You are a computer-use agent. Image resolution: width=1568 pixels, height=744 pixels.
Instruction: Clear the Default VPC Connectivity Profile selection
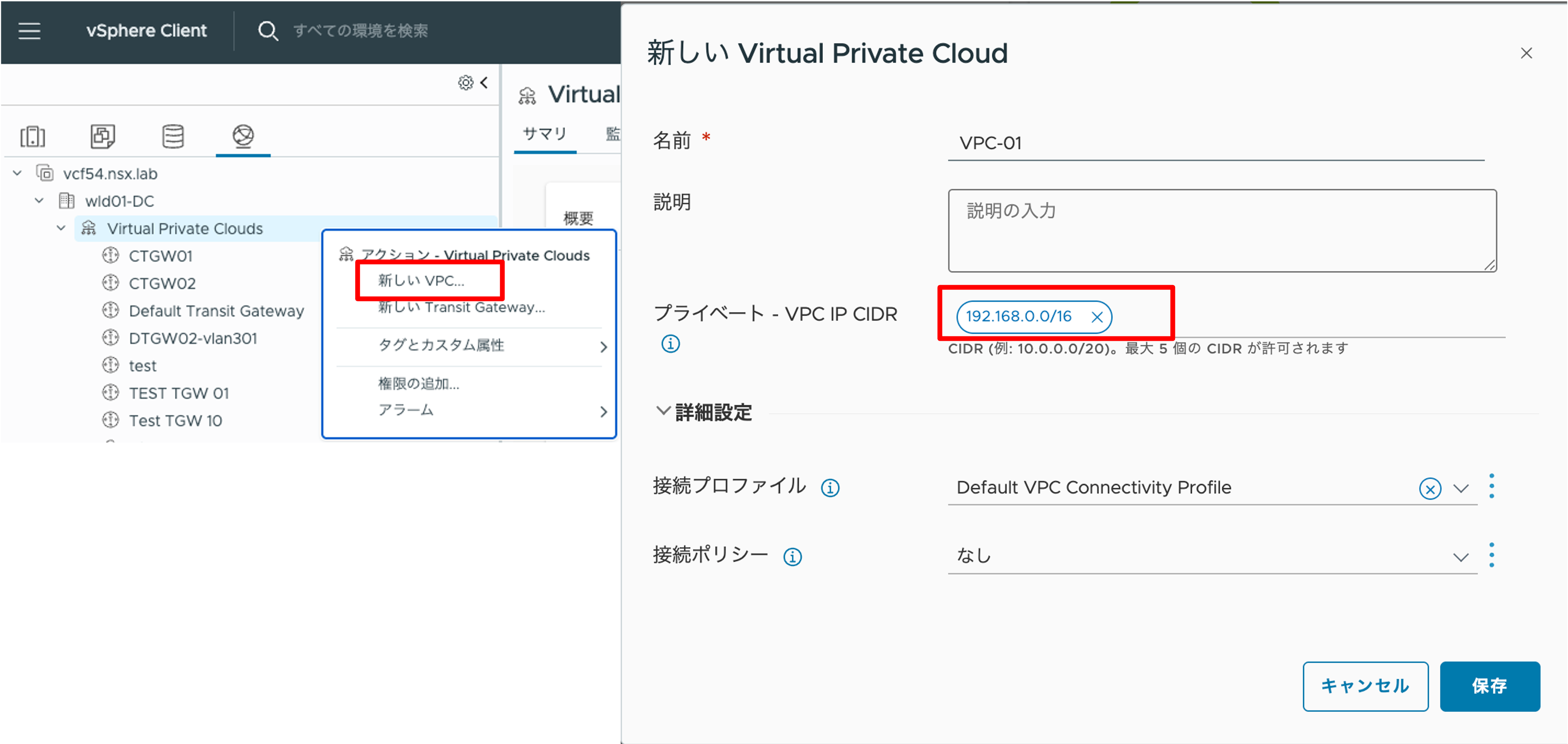(x=1430, y=489)
